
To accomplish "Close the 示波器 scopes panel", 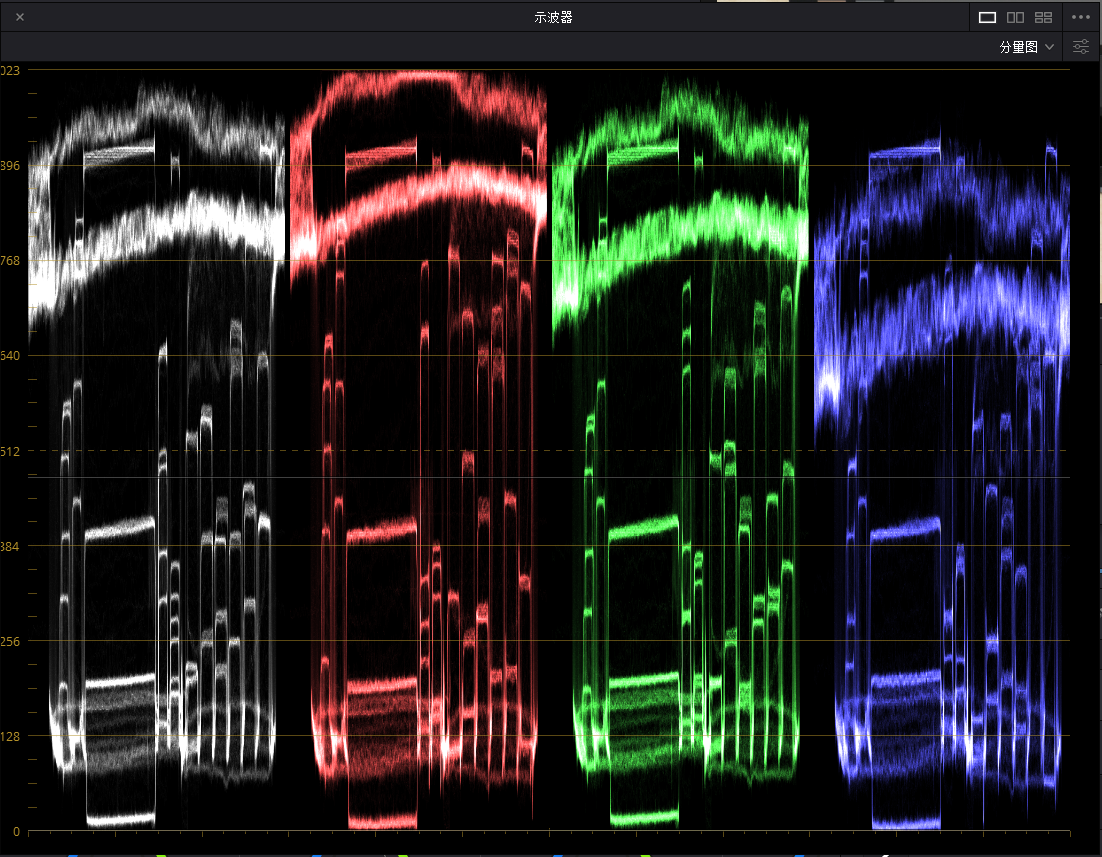I will pos(20,17).
